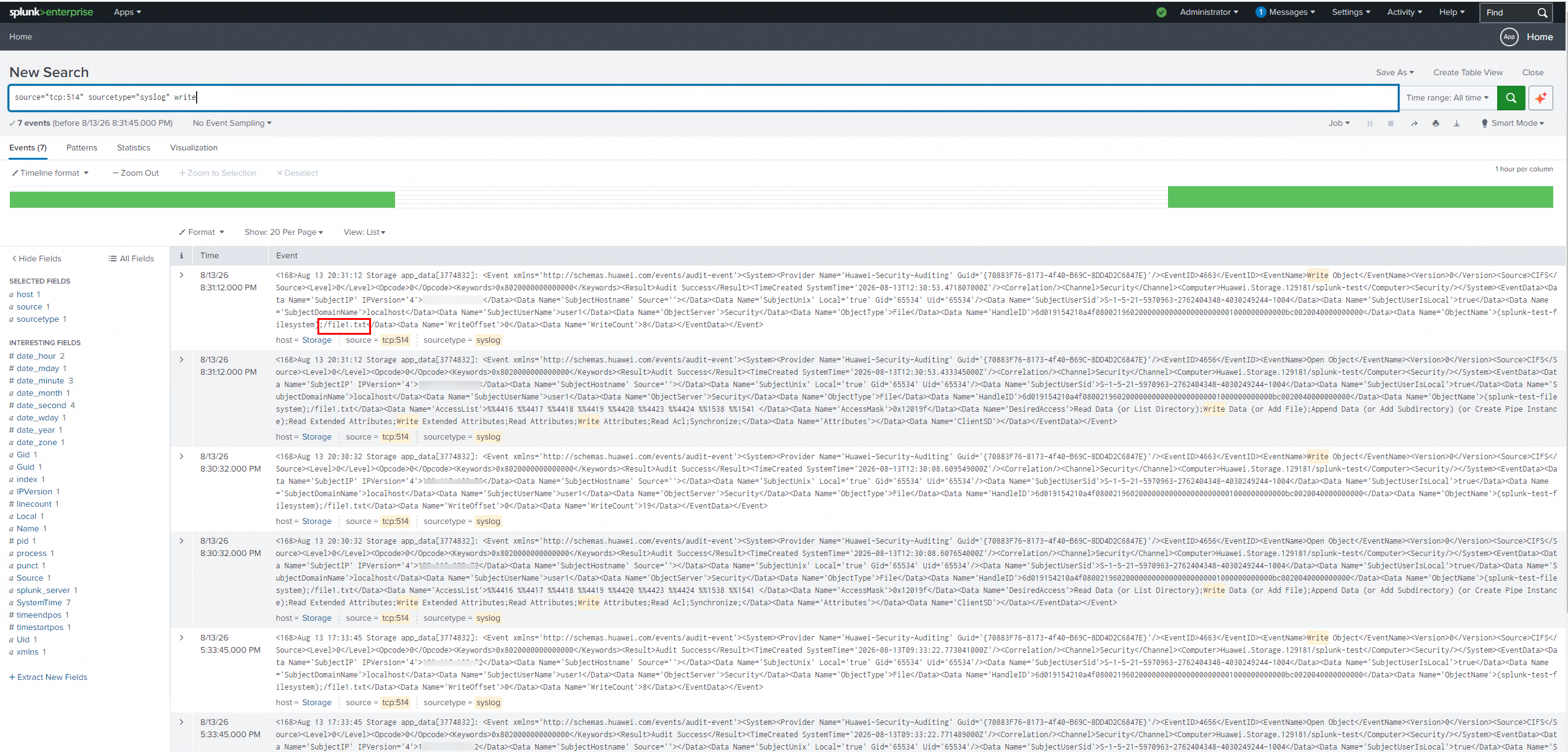Screen dimensions: 1568x752
Task: Change the View: List option
Action: point(364,232)
